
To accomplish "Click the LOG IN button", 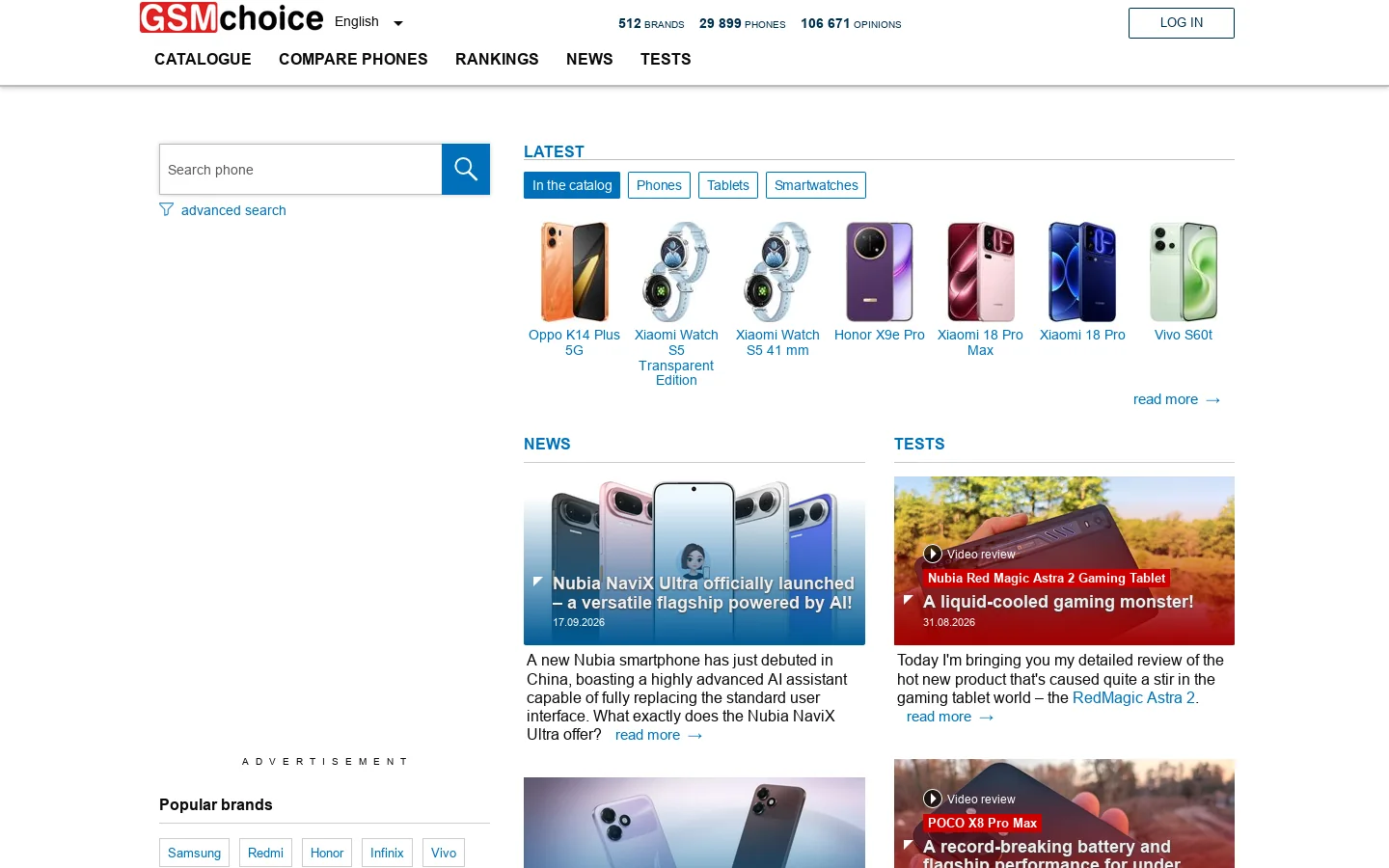I will (1182, 23).
